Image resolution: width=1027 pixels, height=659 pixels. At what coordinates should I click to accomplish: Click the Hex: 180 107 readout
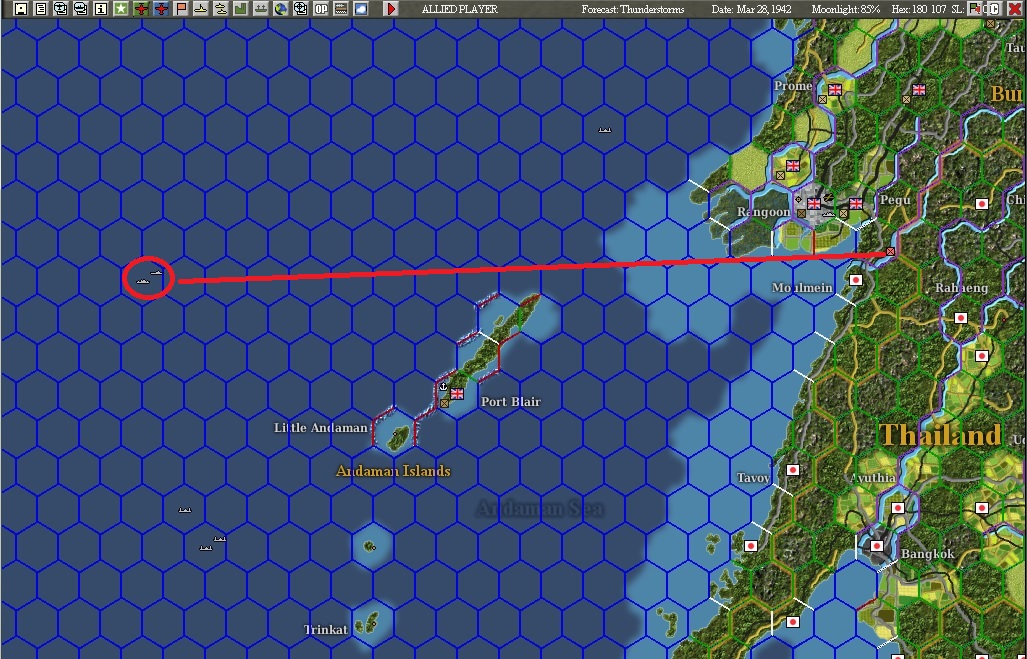tap(919, 9)
